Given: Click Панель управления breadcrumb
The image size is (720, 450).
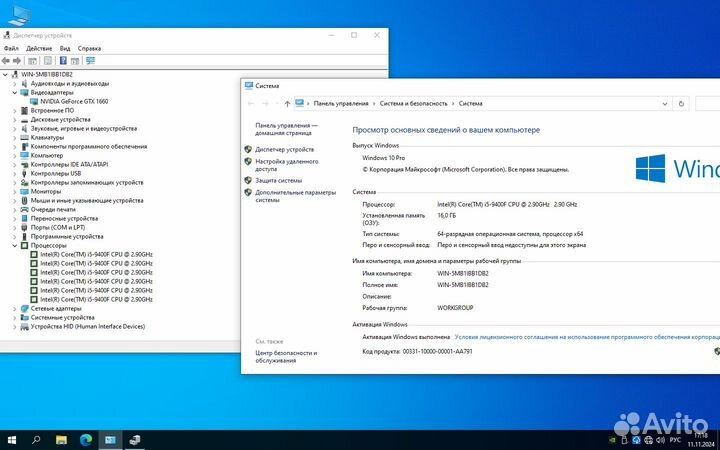Looking at the screenshot, I should (341, 104).
